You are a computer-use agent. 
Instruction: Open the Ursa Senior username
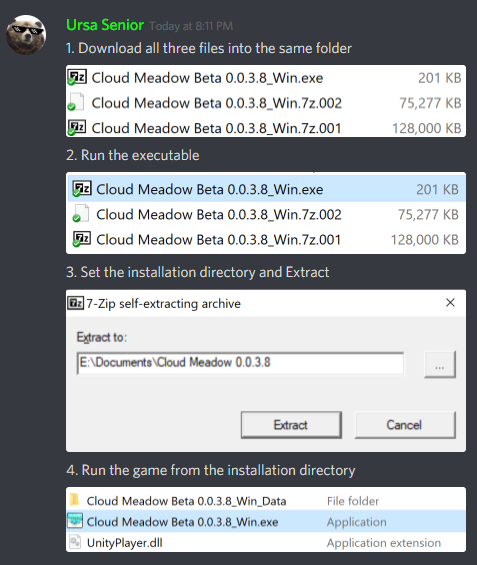click(105, 25)
